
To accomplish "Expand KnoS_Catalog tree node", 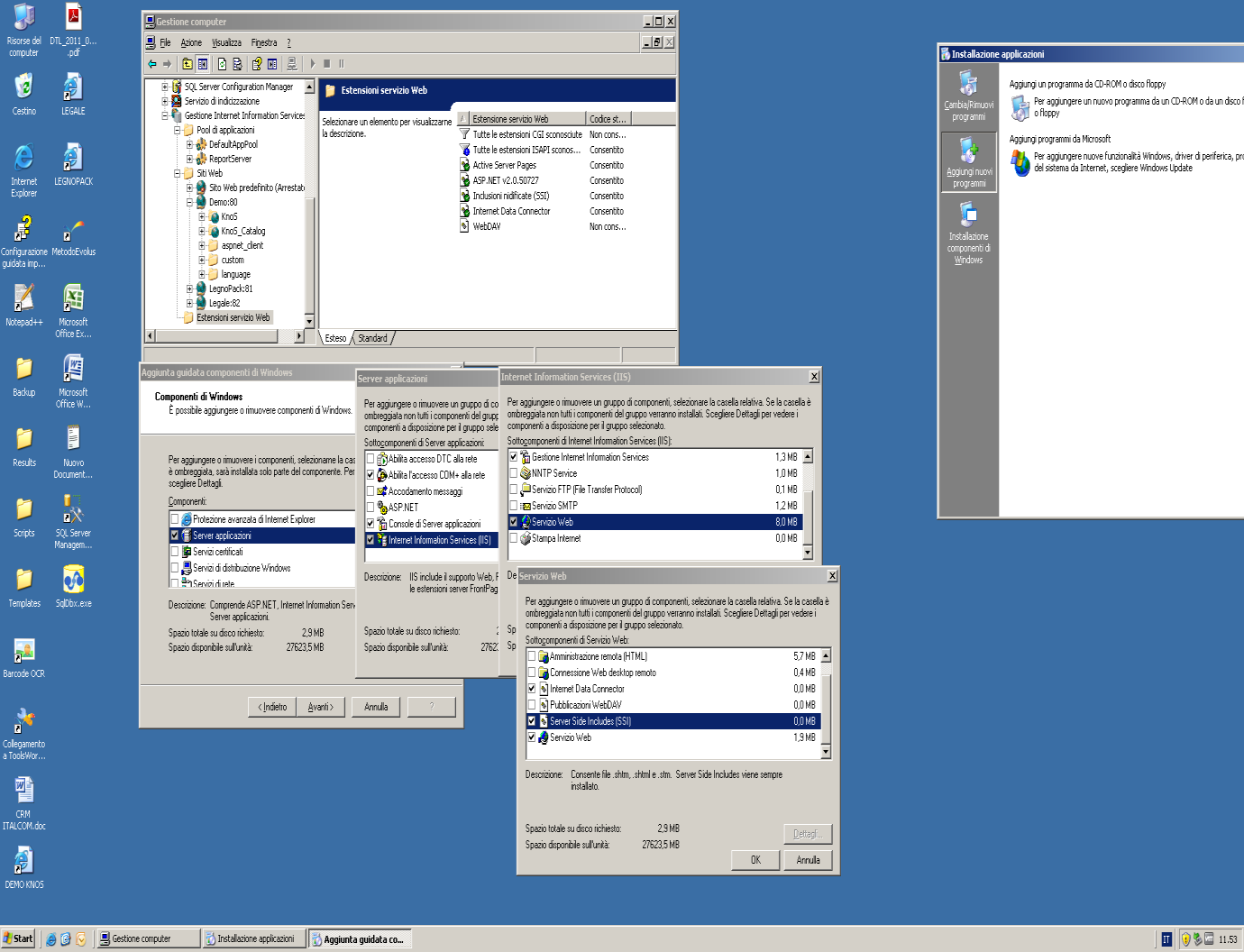I will (x=202, y=232).
